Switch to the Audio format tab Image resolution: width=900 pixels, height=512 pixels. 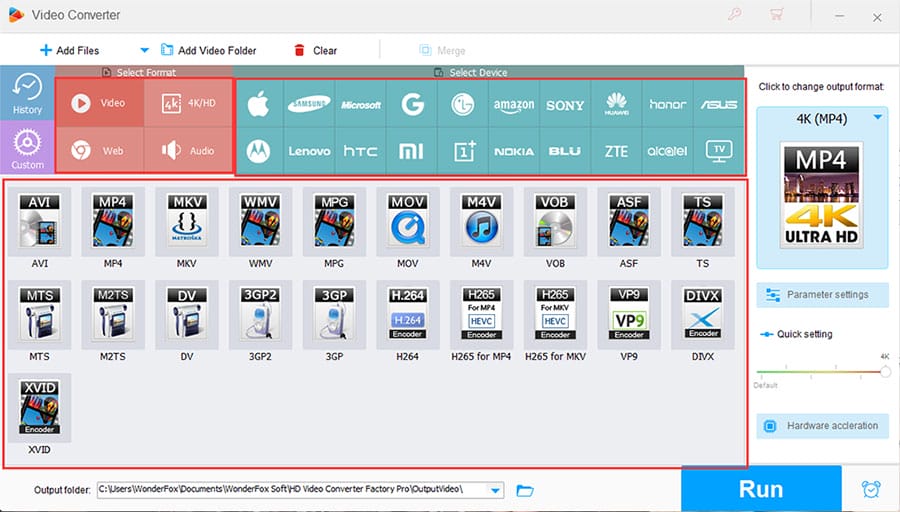pos(188,151)
